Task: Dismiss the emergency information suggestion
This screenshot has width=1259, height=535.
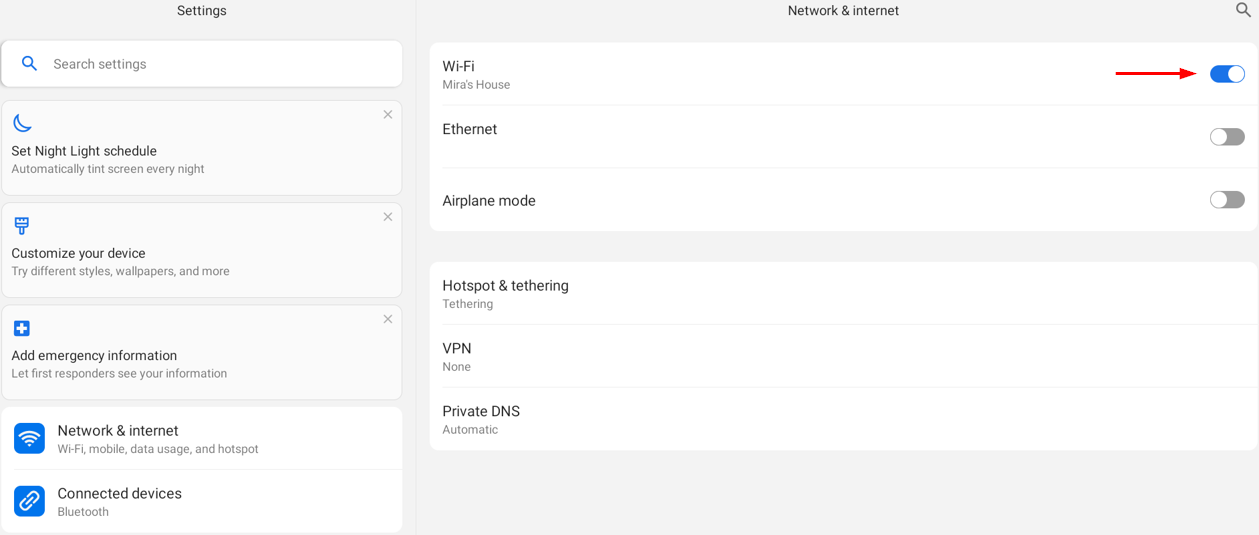Action: coord(388,319)
